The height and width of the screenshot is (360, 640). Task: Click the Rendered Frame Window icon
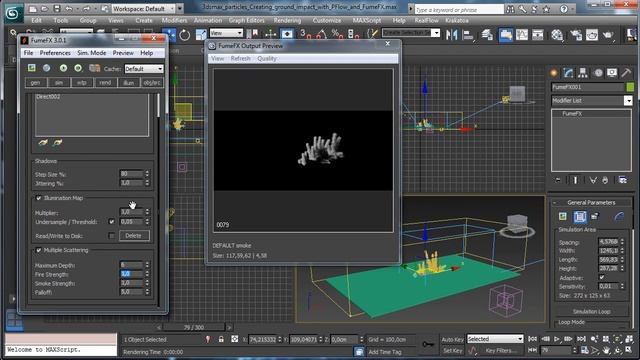592,35
